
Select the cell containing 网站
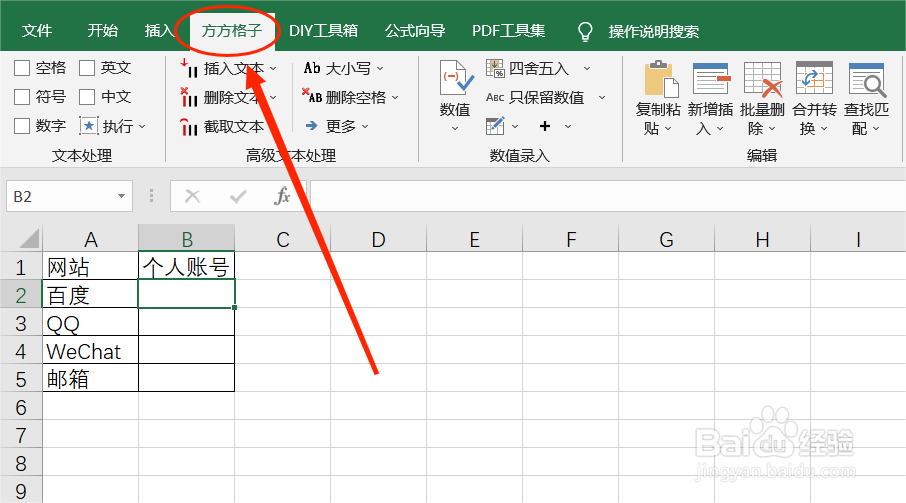[x=91, y=267]
